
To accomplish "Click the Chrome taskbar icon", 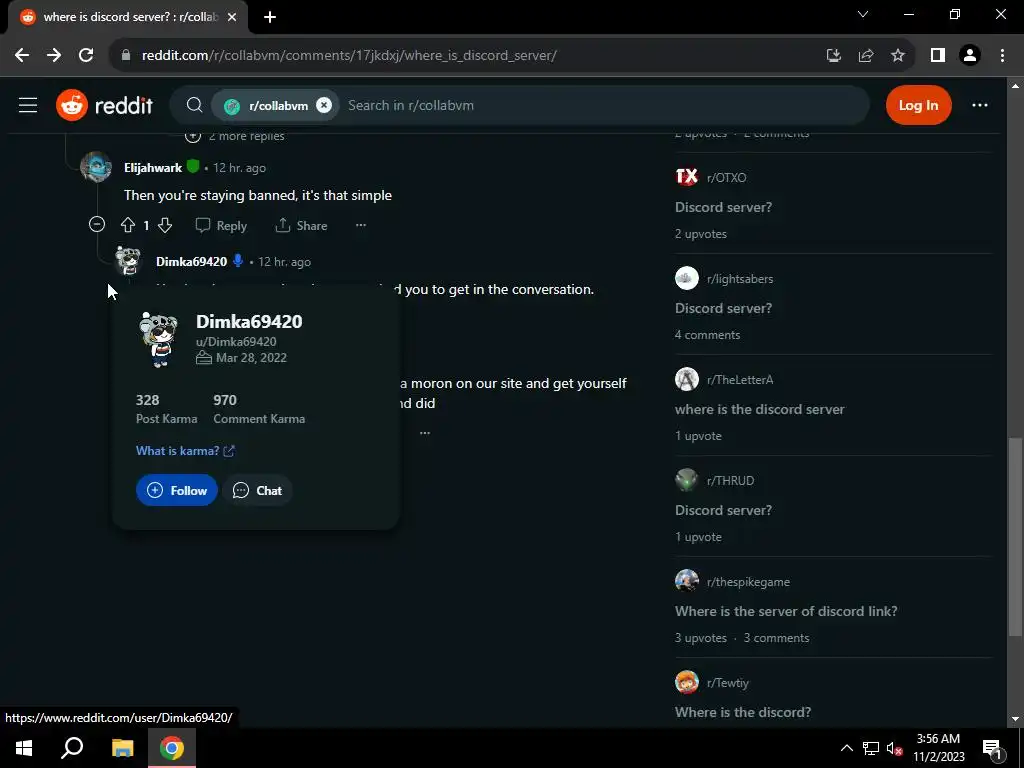I will click(x=172, y=748).
